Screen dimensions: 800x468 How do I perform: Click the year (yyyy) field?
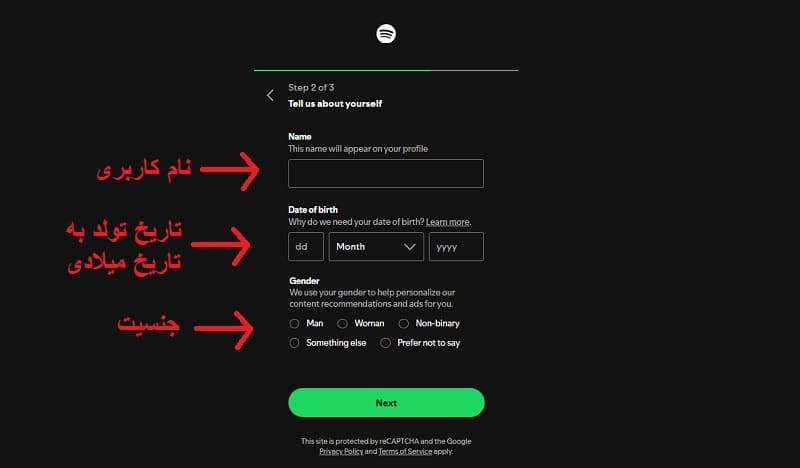coord(456,246)
